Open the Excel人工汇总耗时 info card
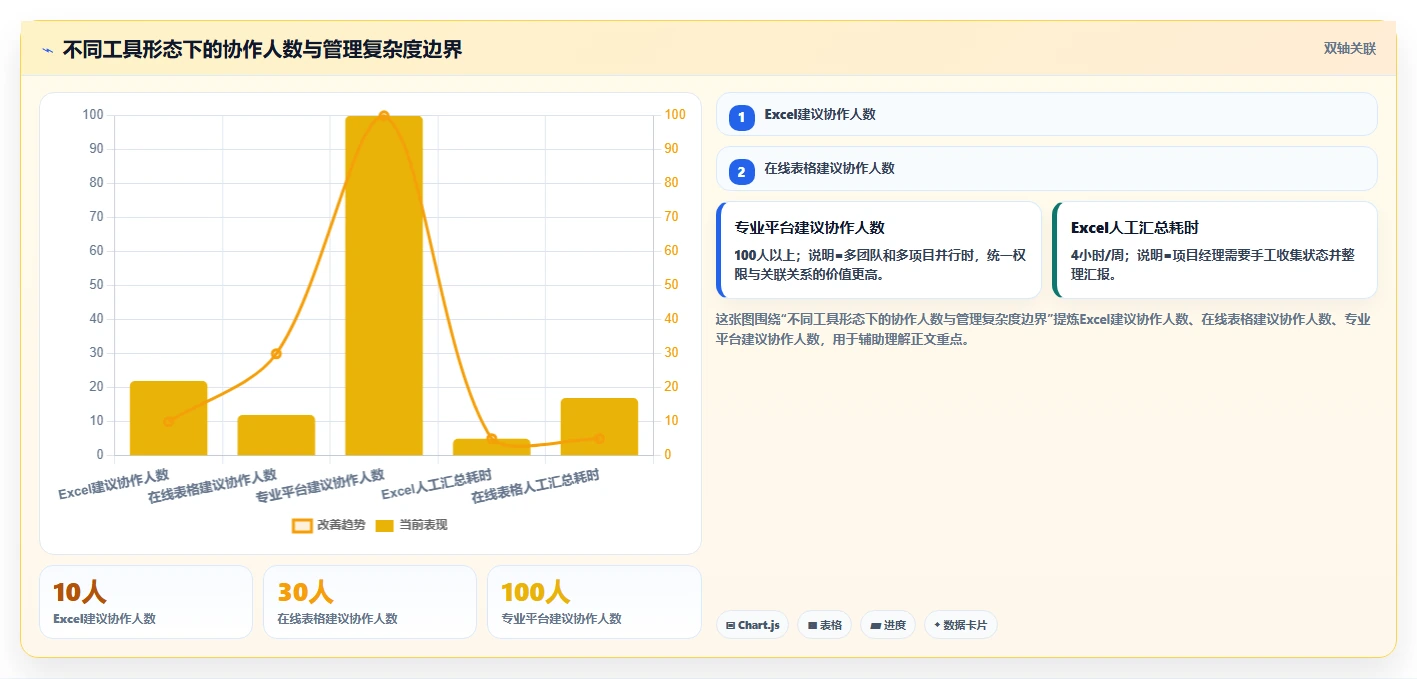Viewport: 1417px width, 679px height. [1215, 250]
